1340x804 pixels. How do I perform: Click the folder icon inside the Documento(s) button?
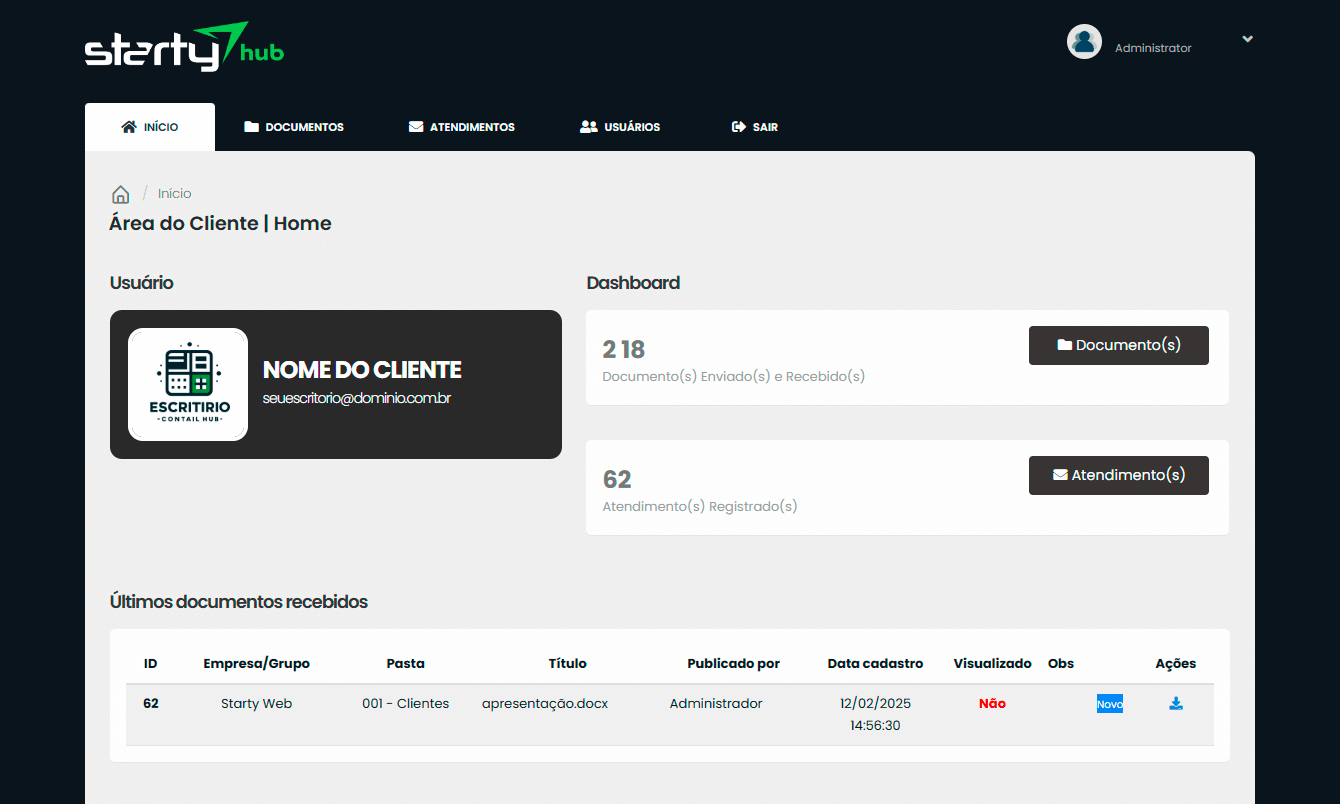point(1068,345)
